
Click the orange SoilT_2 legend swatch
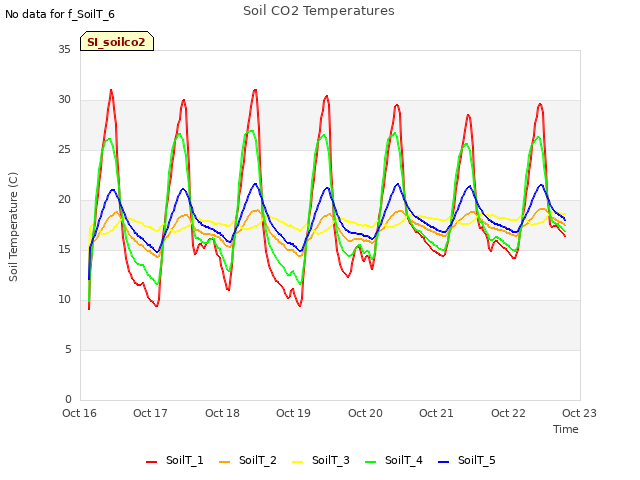[x=224, y=462]
